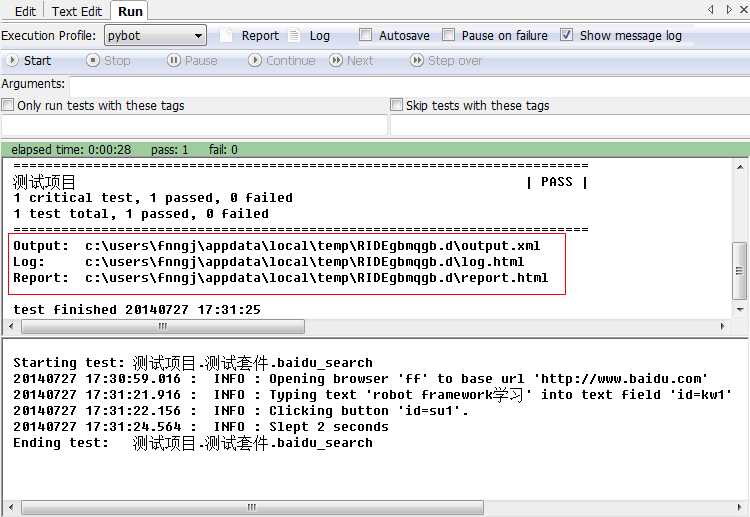Click the Continue icon
Image resolution: width=750 pixels, height=517 pixels.
(x=255, y=61)
